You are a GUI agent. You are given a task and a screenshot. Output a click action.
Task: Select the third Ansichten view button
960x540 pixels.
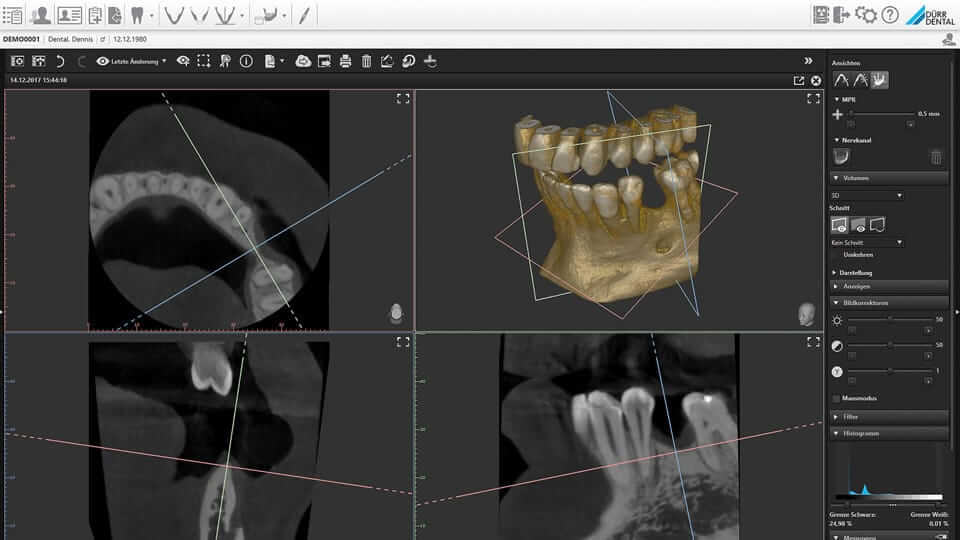click(x=880, y=80)
